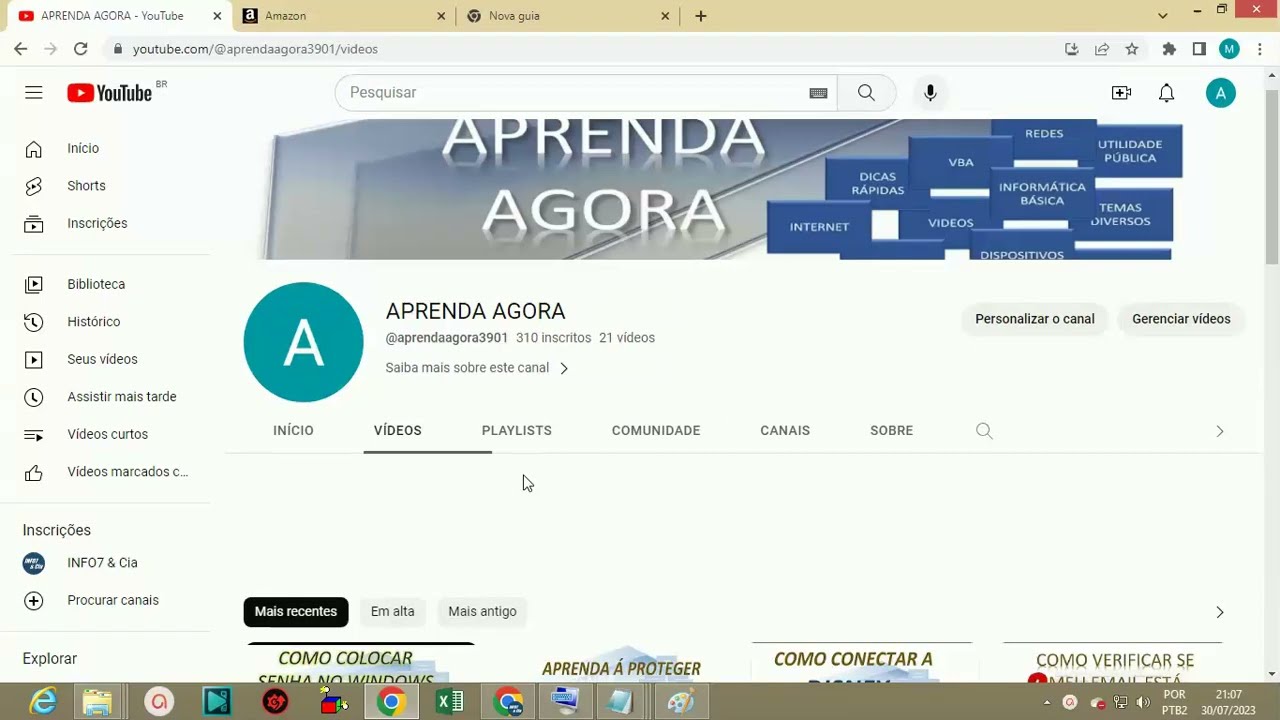Click Gerenciar vídeos button
1280x720 pixels.
(x=1181, y=319)
